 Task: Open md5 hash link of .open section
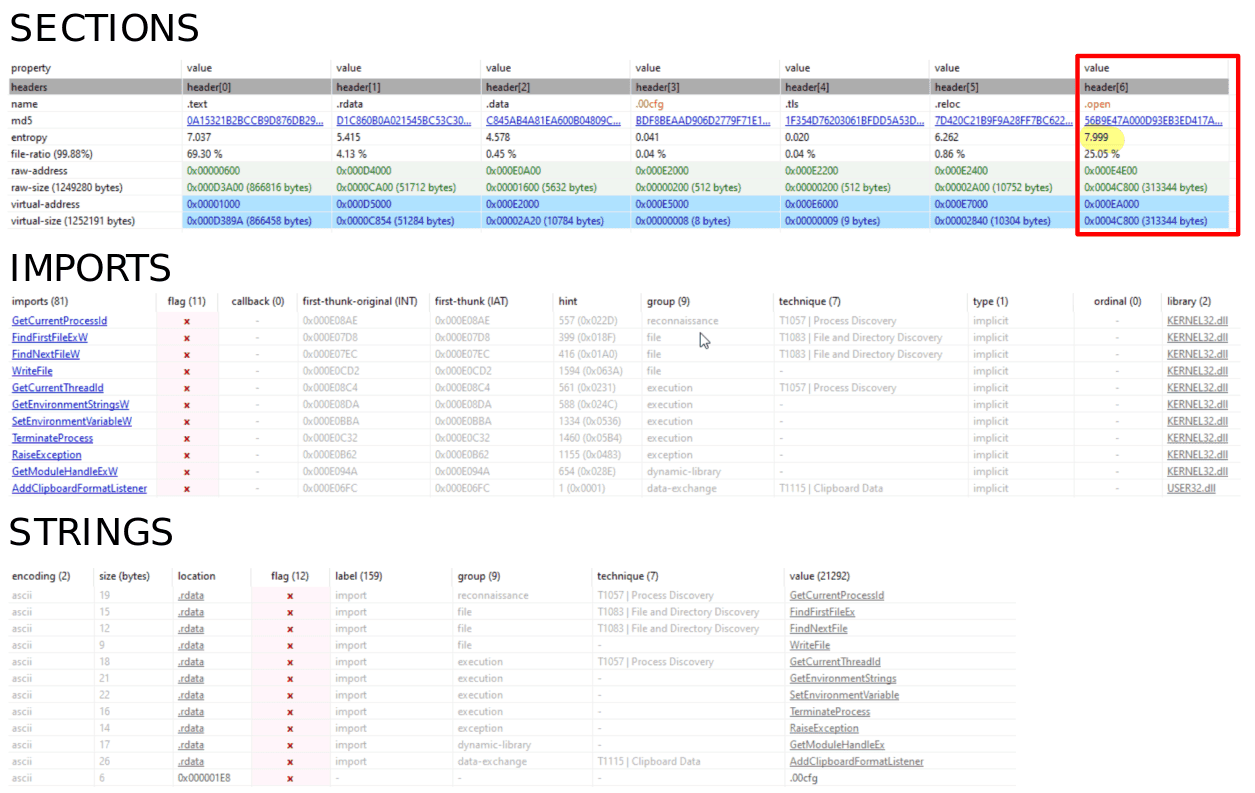pos(1152,120)
